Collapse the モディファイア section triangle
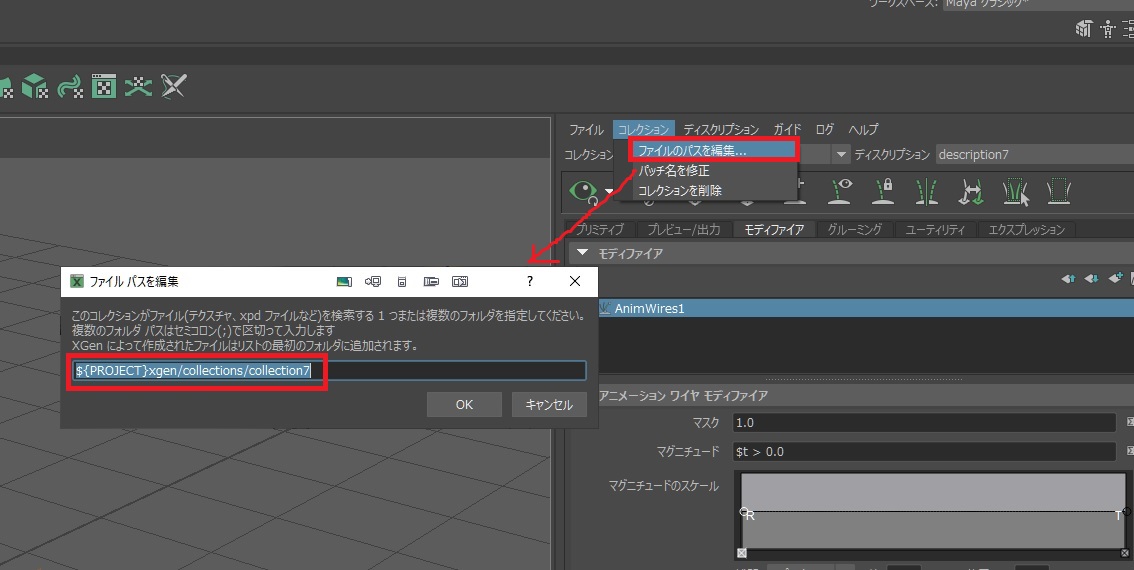Viewport: 1134px width, 570px height. (582, 253)
